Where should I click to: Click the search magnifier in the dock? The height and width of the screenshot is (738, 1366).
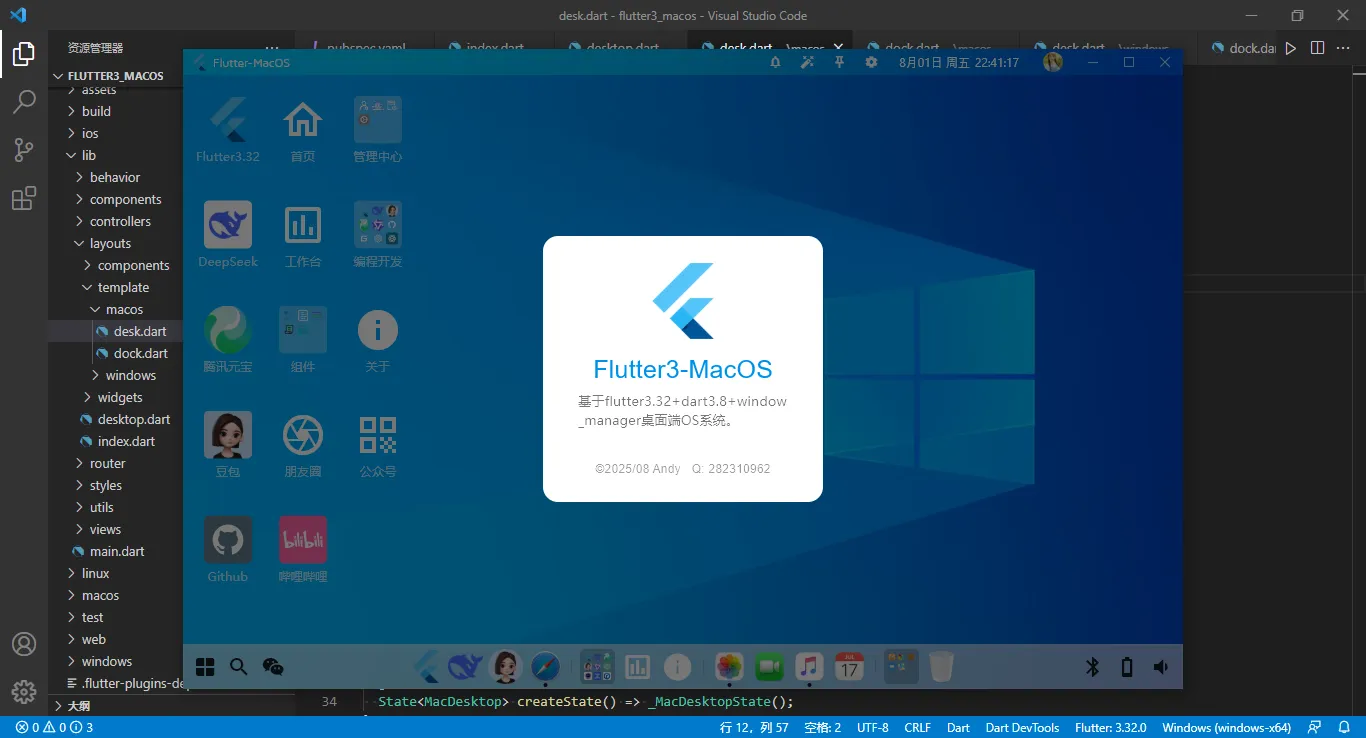(x=238, y=667)
